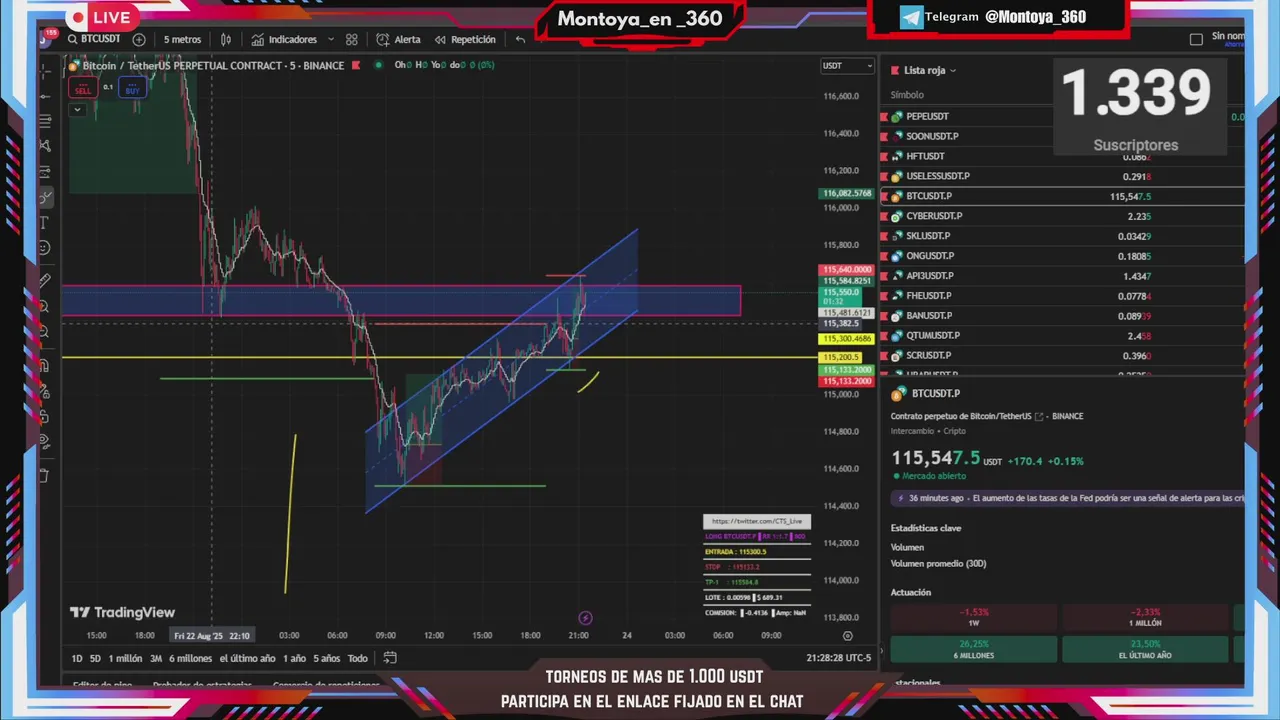Select the ruler measure tool
The height and width of the screenshot is (720, 1280).
coord(45,281)
